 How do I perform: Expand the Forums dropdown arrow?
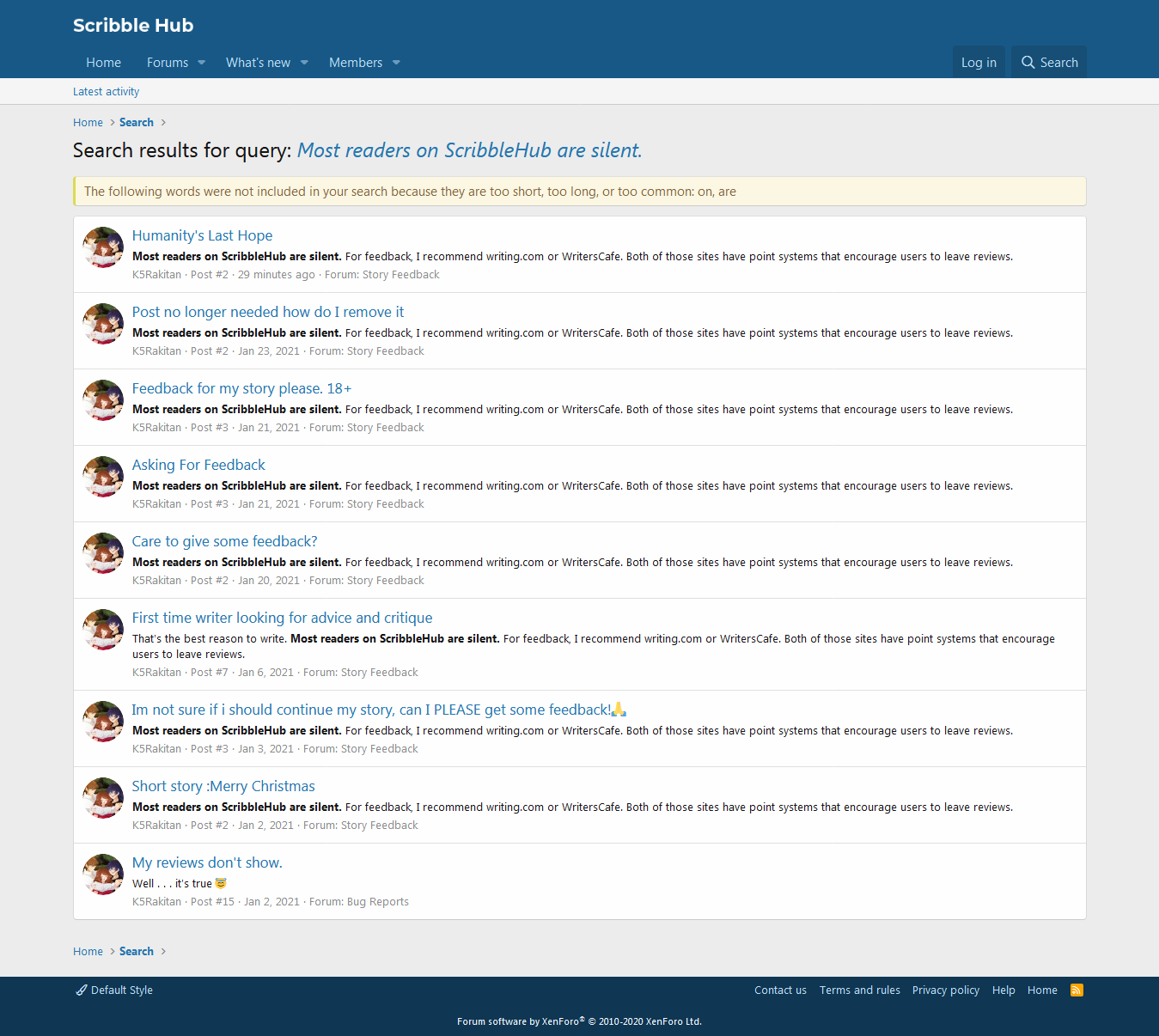pos(202,63)
